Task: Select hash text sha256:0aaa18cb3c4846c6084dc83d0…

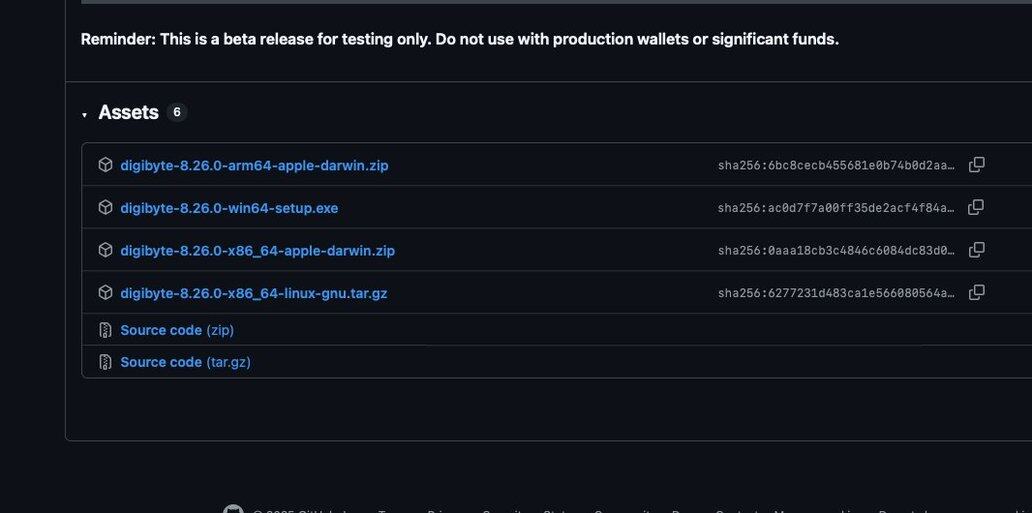Action: [x=836, y=251]
